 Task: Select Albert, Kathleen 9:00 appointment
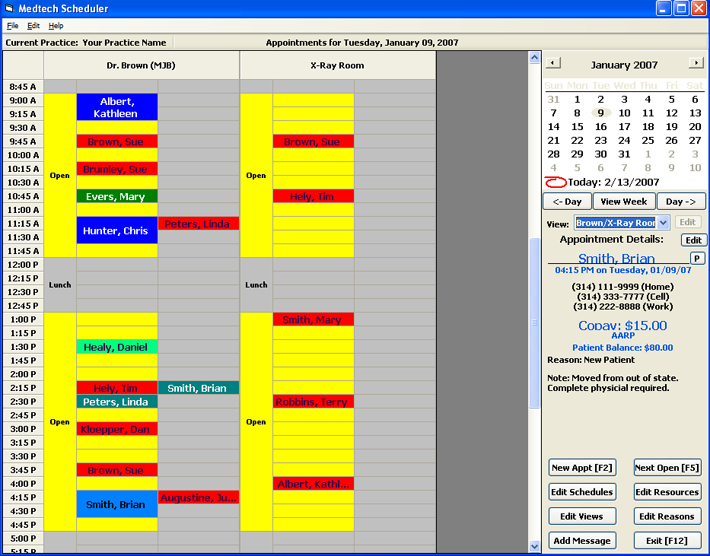117,107
